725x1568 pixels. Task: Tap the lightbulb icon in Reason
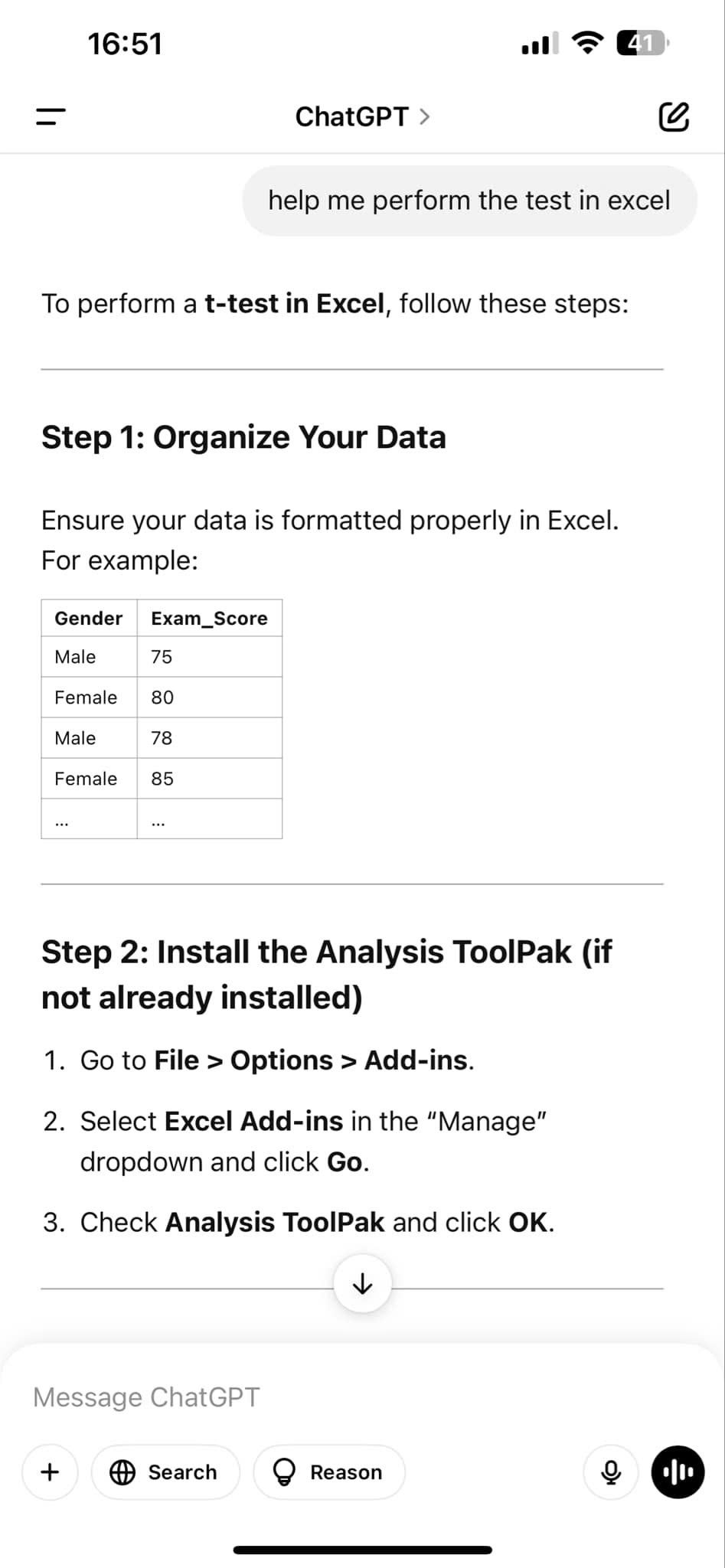[284, 1472]
